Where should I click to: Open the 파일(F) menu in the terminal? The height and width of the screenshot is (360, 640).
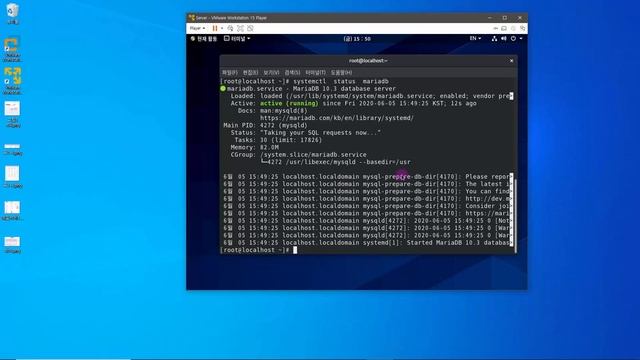click(x=229, y=73)
